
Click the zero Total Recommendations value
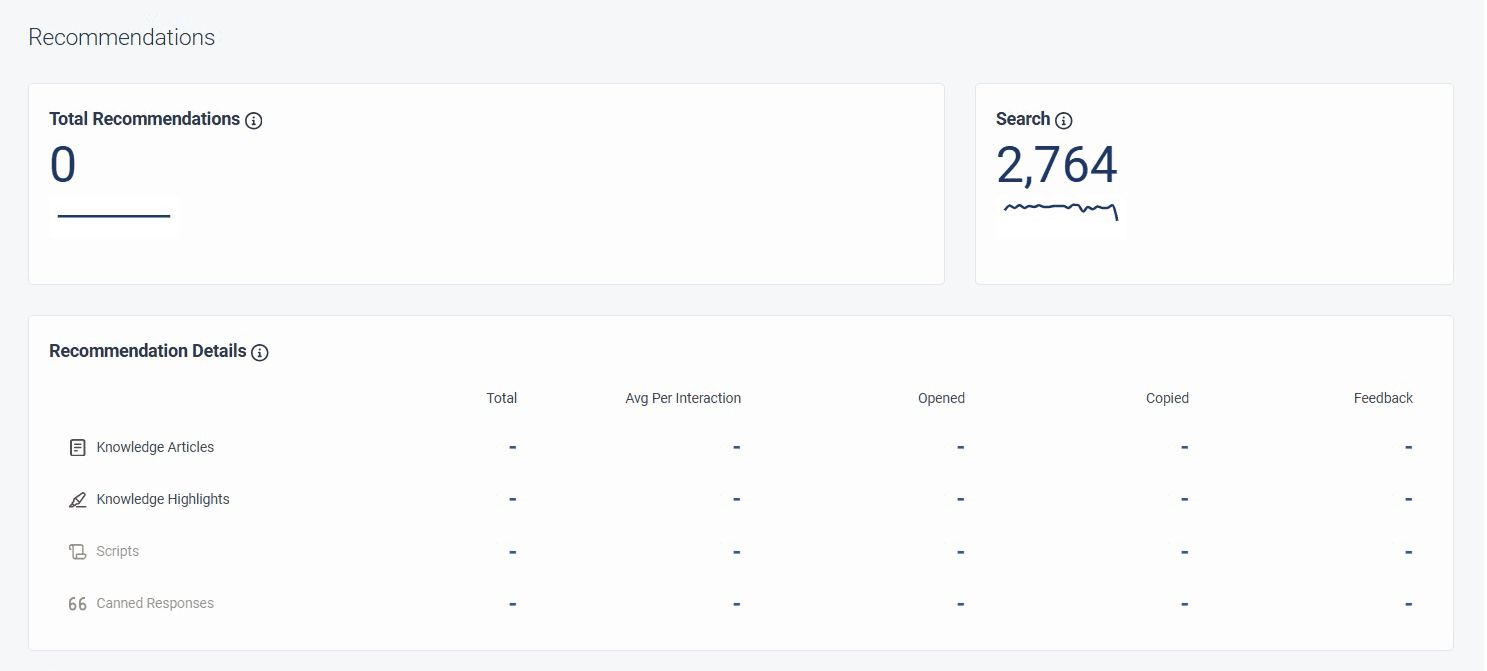(62, 165)
